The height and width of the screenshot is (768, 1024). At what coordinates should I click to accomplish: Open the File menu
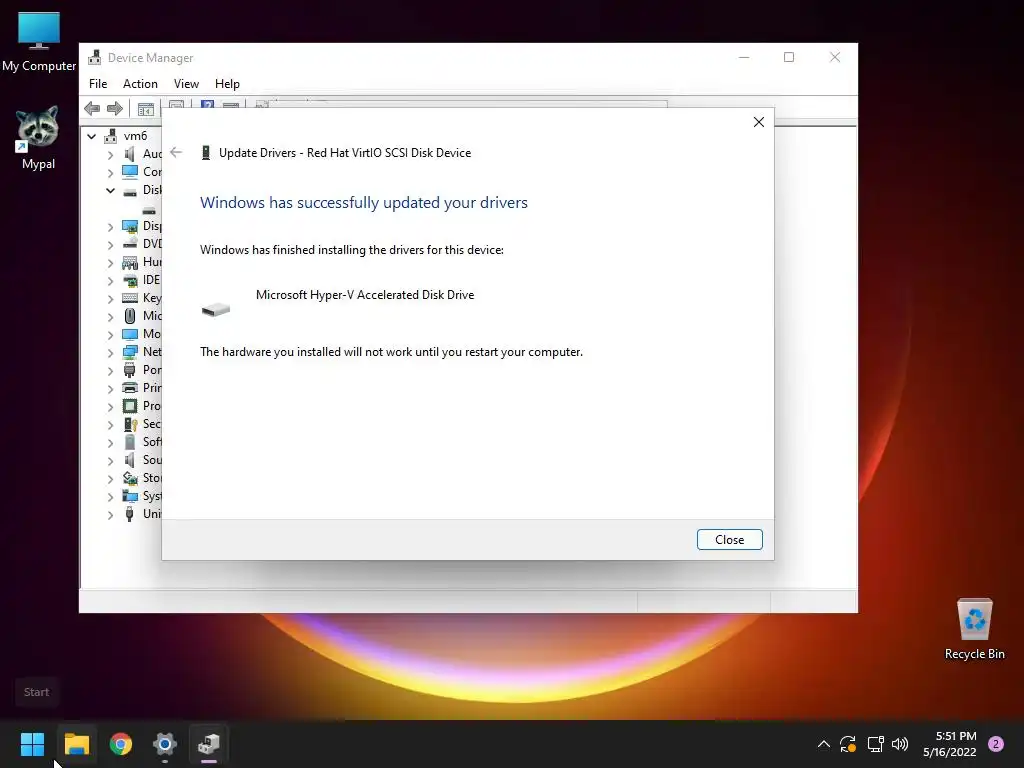click(x=98, y=84)
